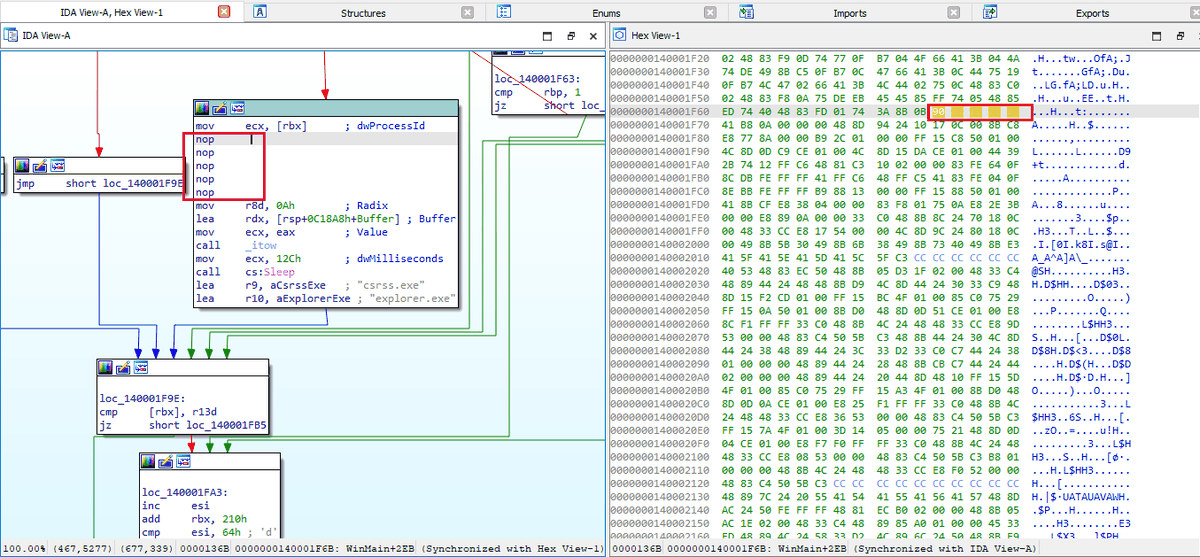Click the IDA View-A panel title

click(47, 35)
